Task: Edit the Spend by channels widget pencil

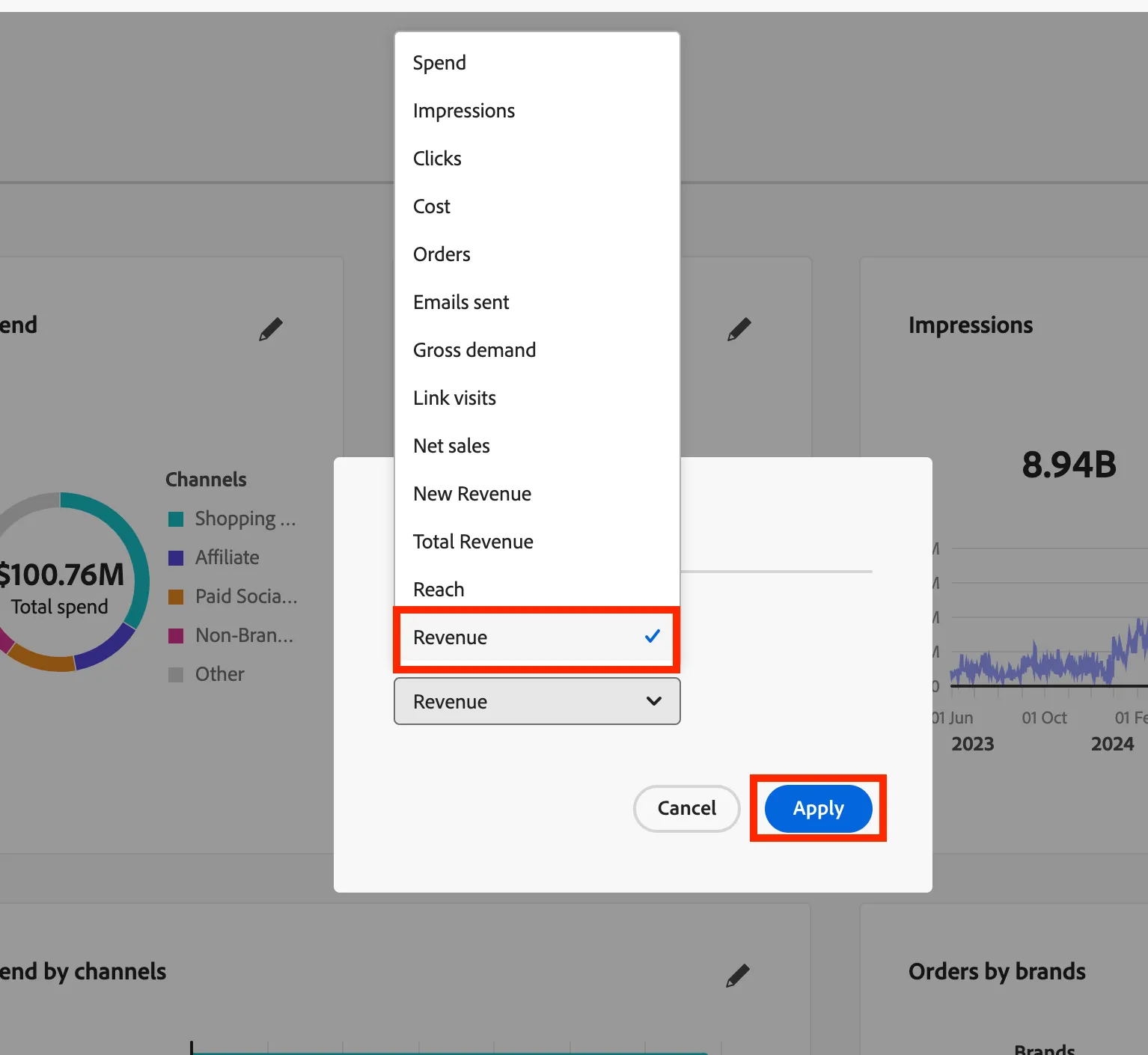Action: pos(737,976)
